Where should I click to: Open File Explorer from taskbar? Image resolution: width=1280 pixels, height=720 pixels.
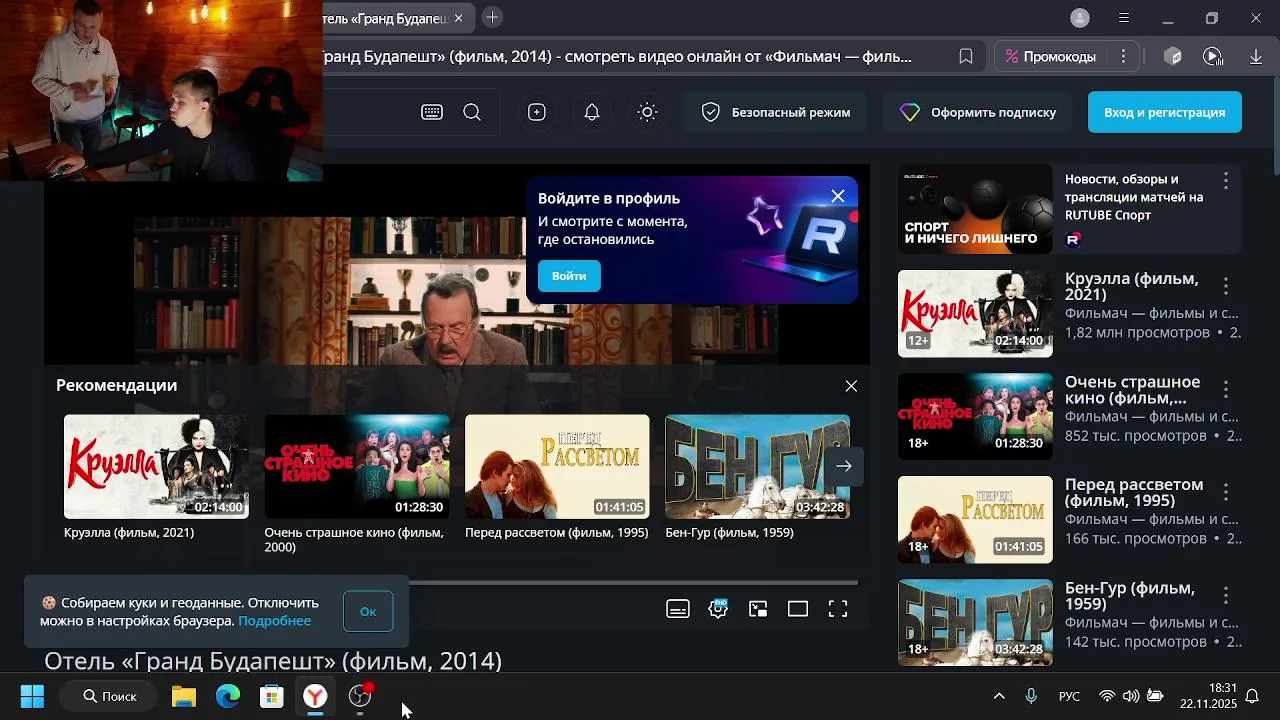click(184, 696)
